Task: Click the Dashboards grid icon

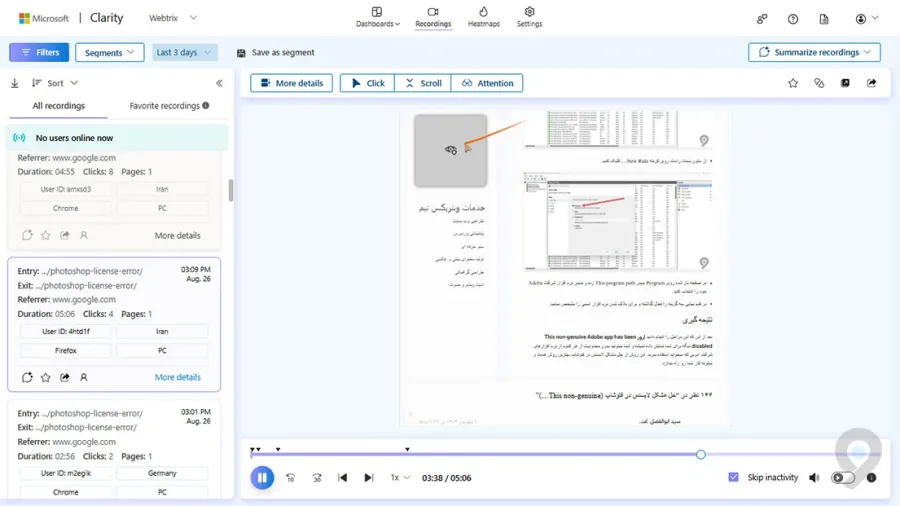Action: (x=377, y=11)
